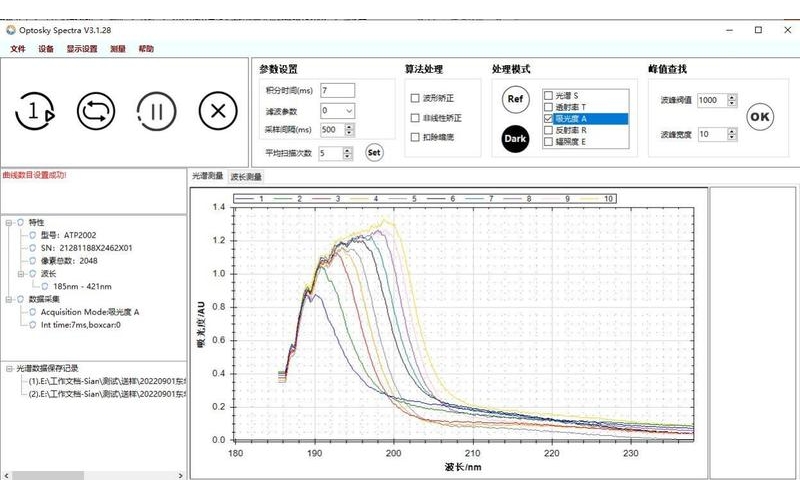Viewport: 800px width, 500px height.
Task: Switch to the 波长测量 tab
Action: tap(246, 177)
